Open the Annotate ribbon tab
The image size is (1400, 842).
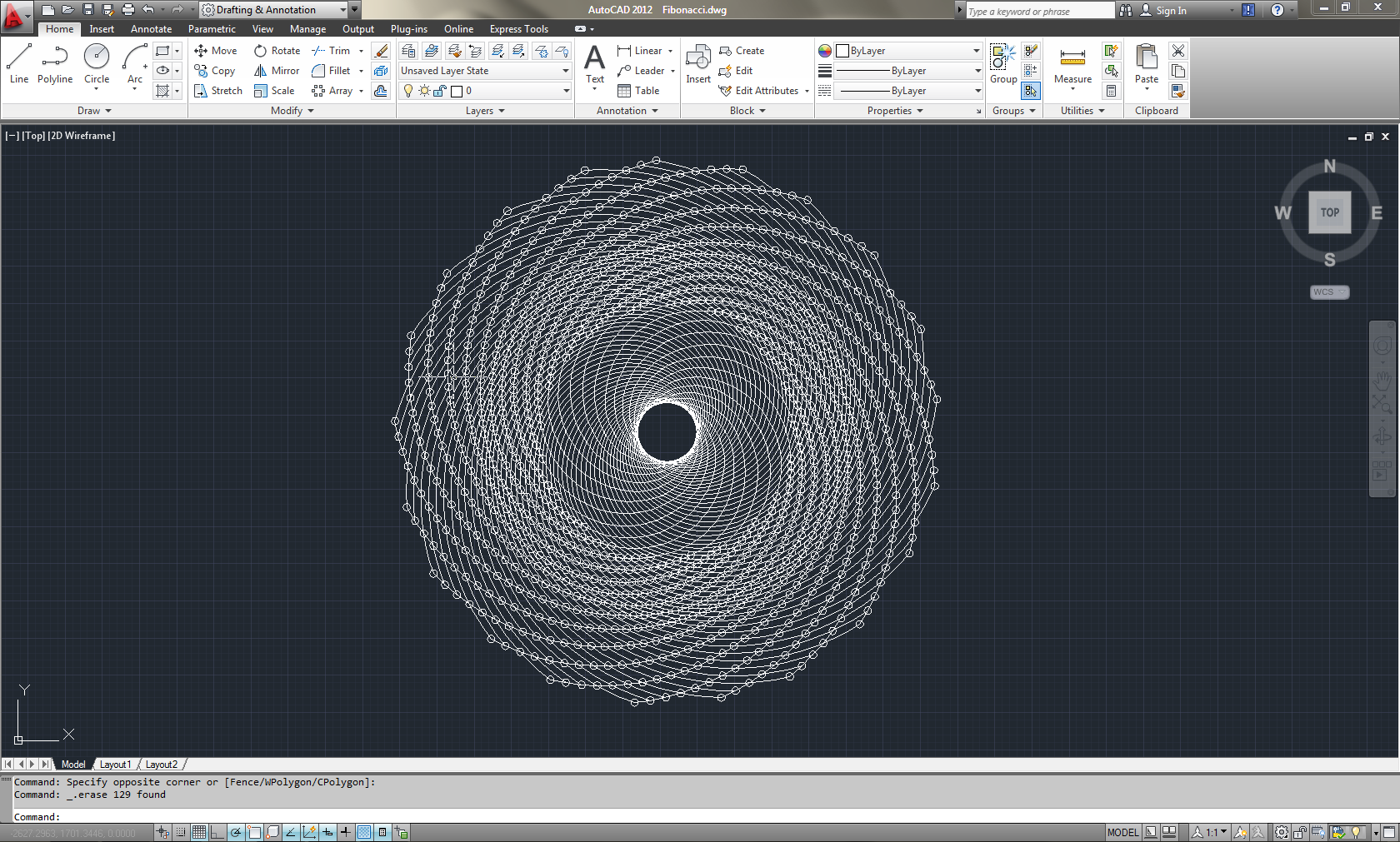(x=151, y=29)
